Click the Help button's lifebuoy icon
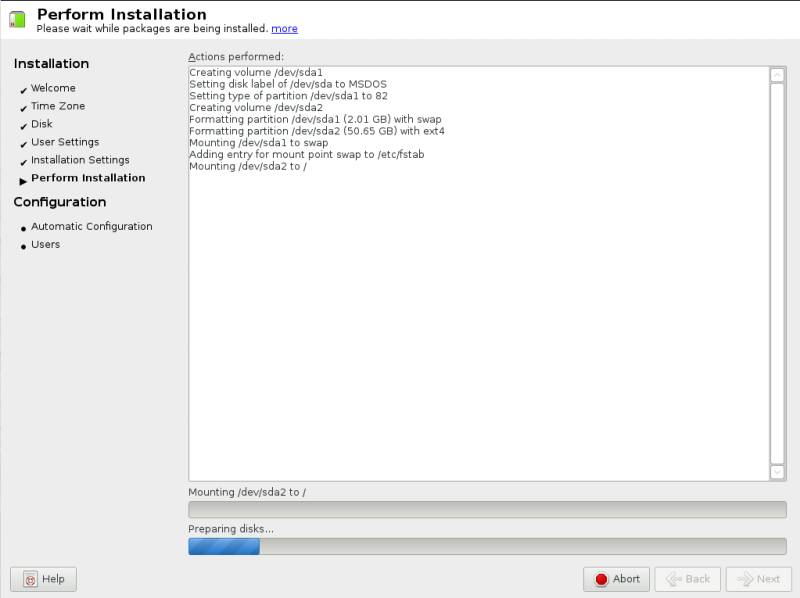 point(30,580)
